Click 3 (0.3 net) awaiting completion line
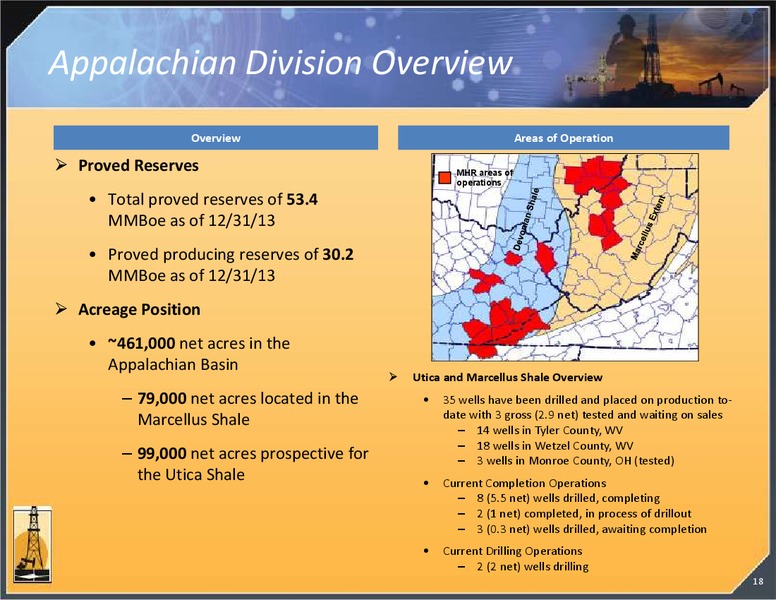Screen dimensions: 776x600 click(591, 529)
